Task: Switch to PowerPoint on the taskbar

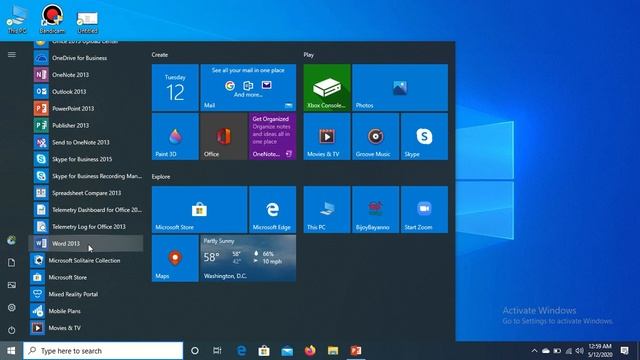Action: click(x=356, y=351)
